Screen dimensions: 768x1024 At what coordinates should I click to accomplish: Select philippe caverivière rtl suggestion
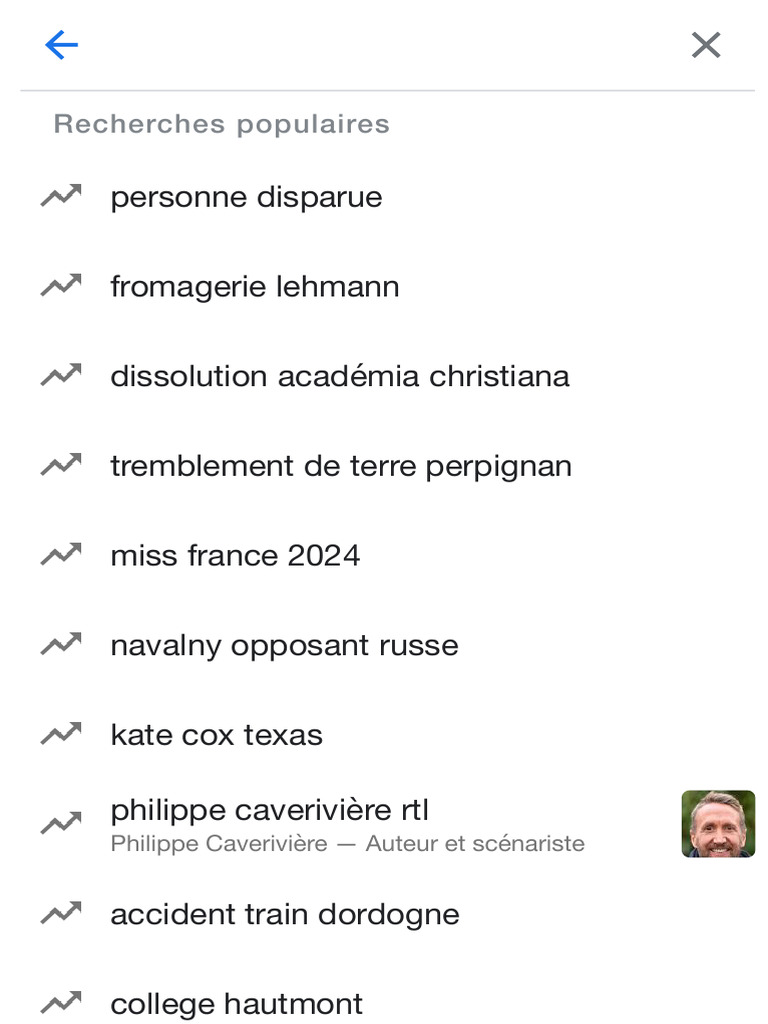(384, 824)
